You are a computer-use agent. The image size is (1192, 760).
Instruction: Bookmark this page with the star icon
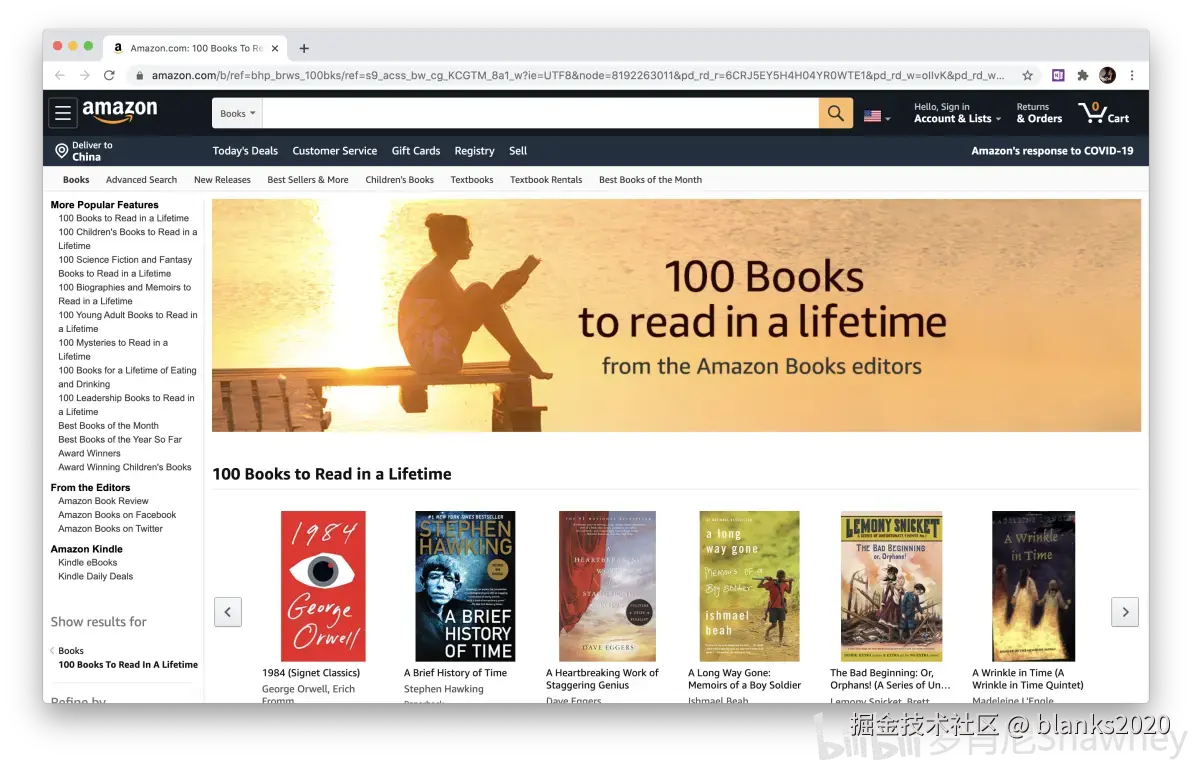point(1028,75)
